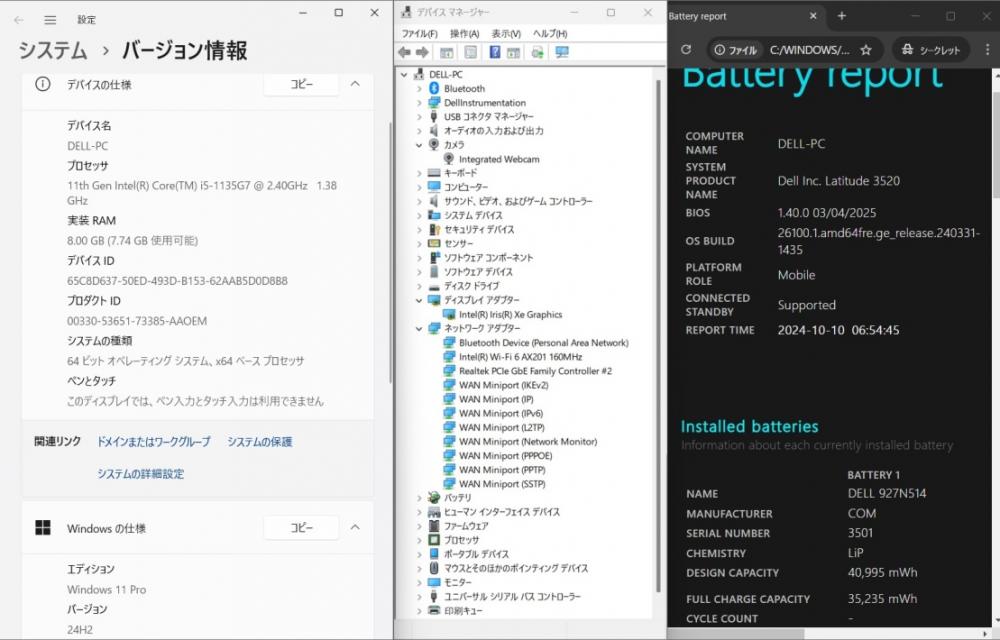The width and height of the screenshot is (1000, 640).
Task: Click the hamburger menu icon in Settings window
Action: [50, 20]
